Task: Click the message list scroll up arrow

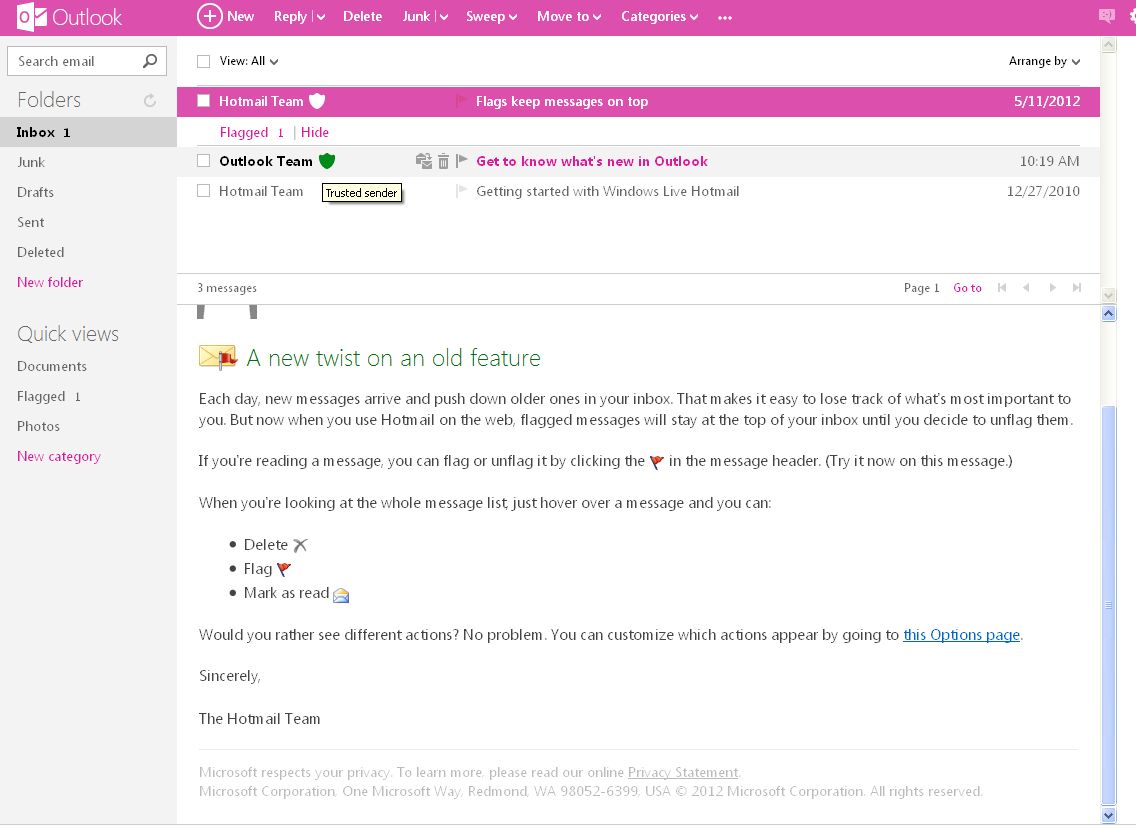Action: tap(1108, 45)
